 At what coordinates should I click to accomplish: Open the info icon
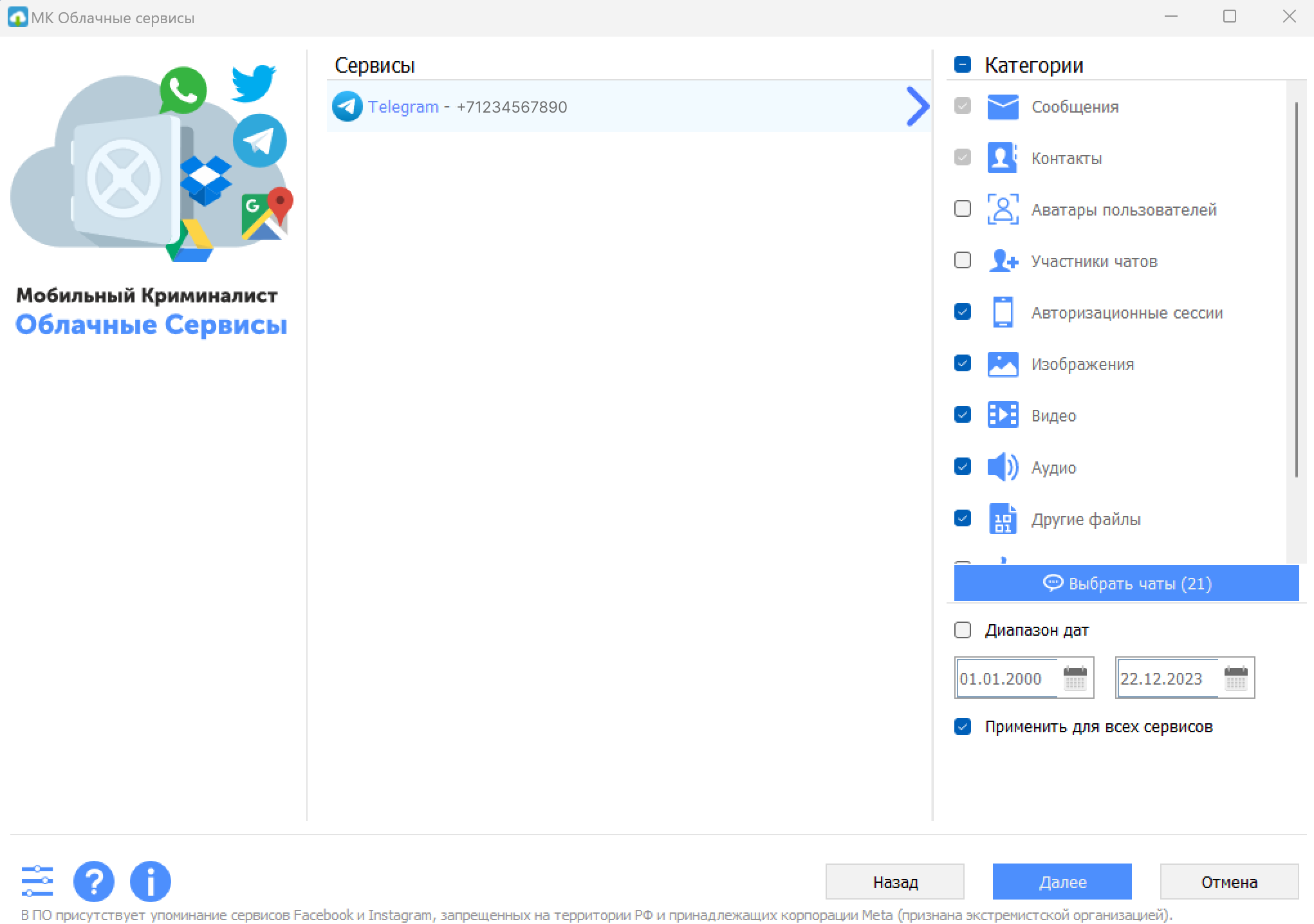point(150,881)
